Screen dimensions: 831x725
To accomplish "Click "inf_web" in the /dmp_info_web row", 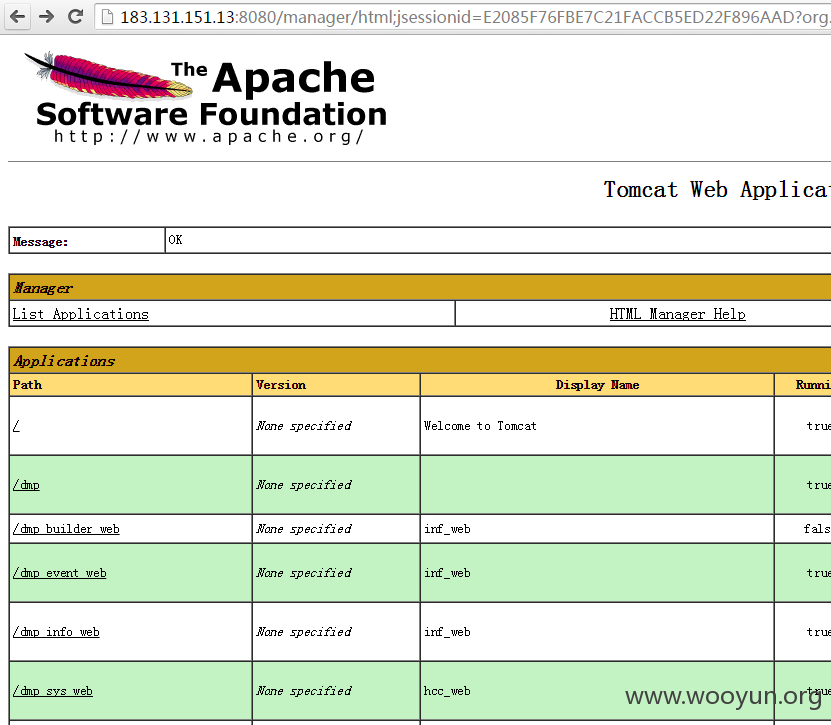I will [x=447, y=632].
